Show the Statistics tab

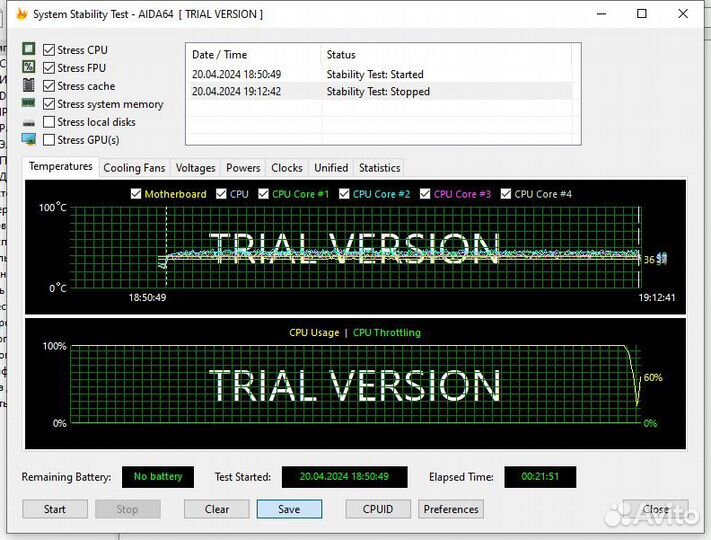click(380, 168)
